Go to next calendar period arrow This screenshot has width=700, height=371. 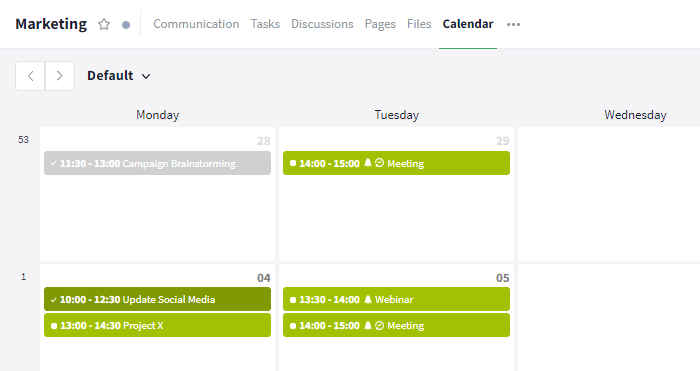click(60, 76)
